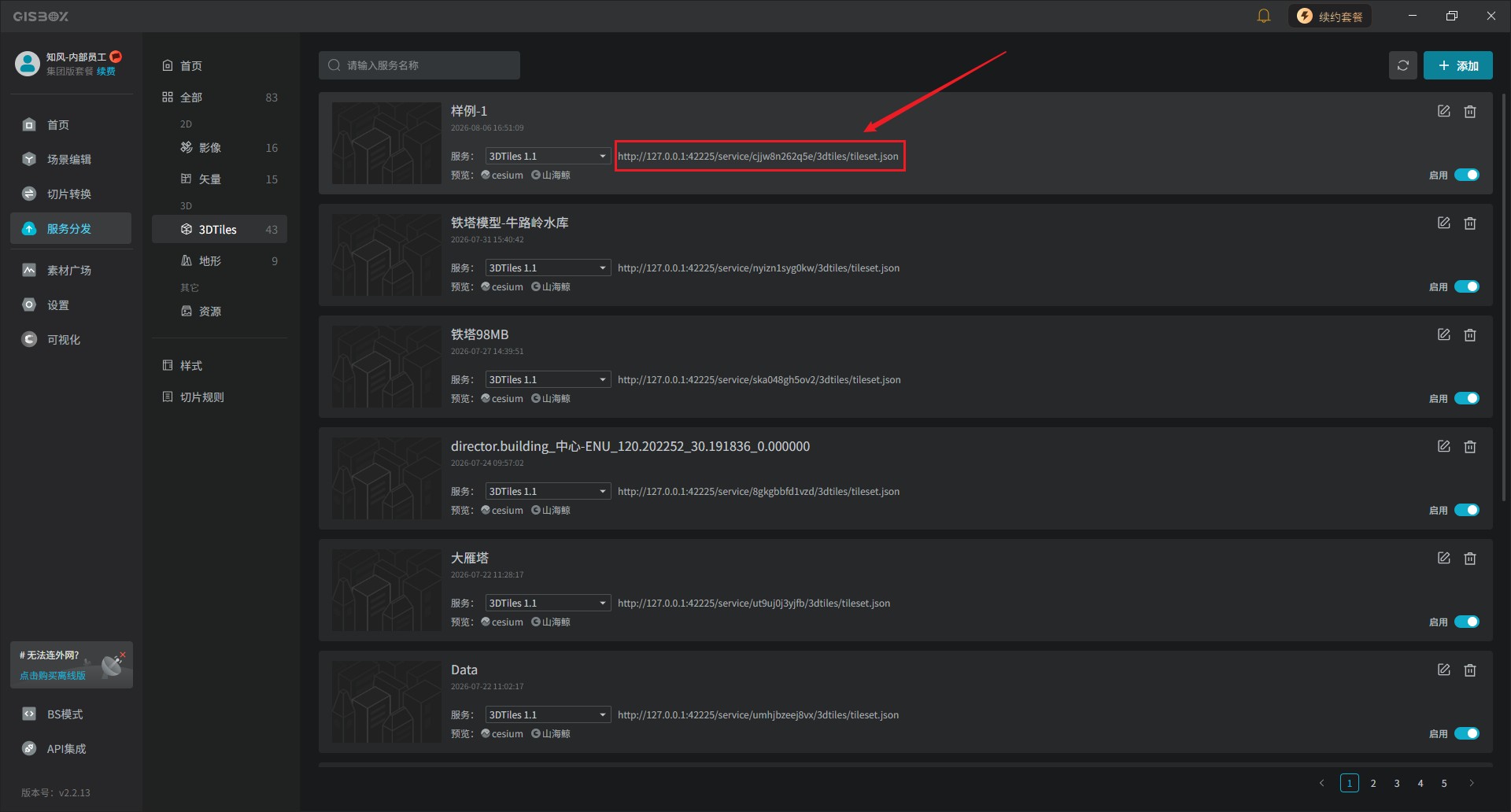Go to 首页 in the main sidebar

(x=71, y=125)
